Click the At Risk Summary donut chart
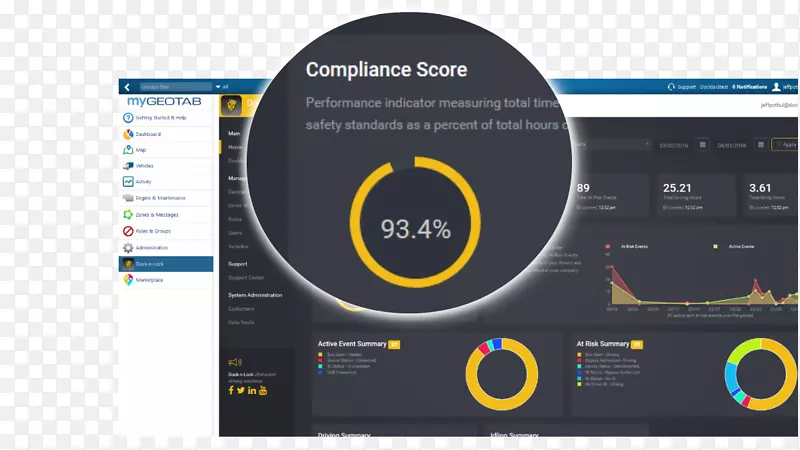 [761, 374]
